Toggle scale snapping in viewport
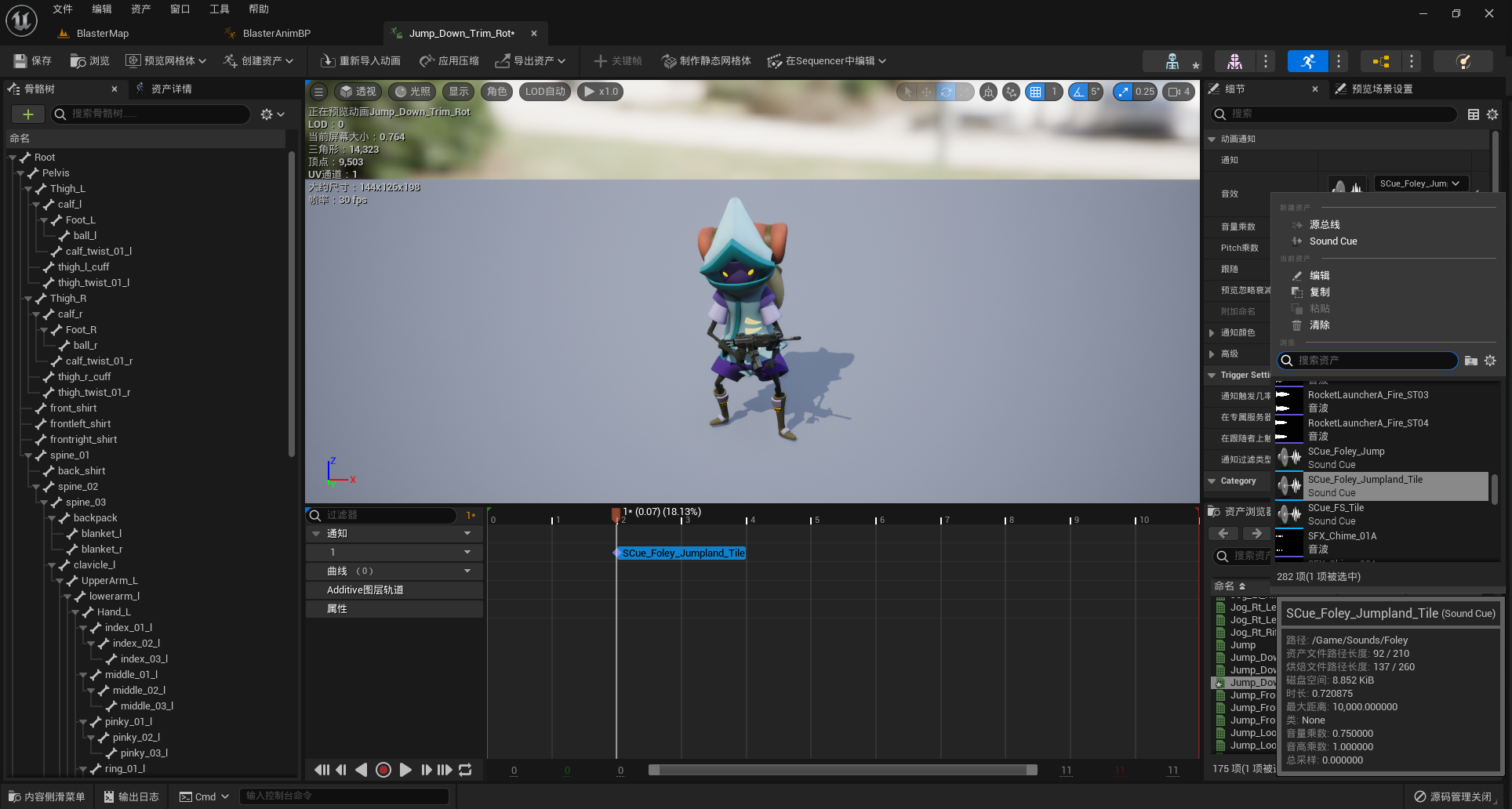The image size is (1512, 809). click(x=1124, y=92)
